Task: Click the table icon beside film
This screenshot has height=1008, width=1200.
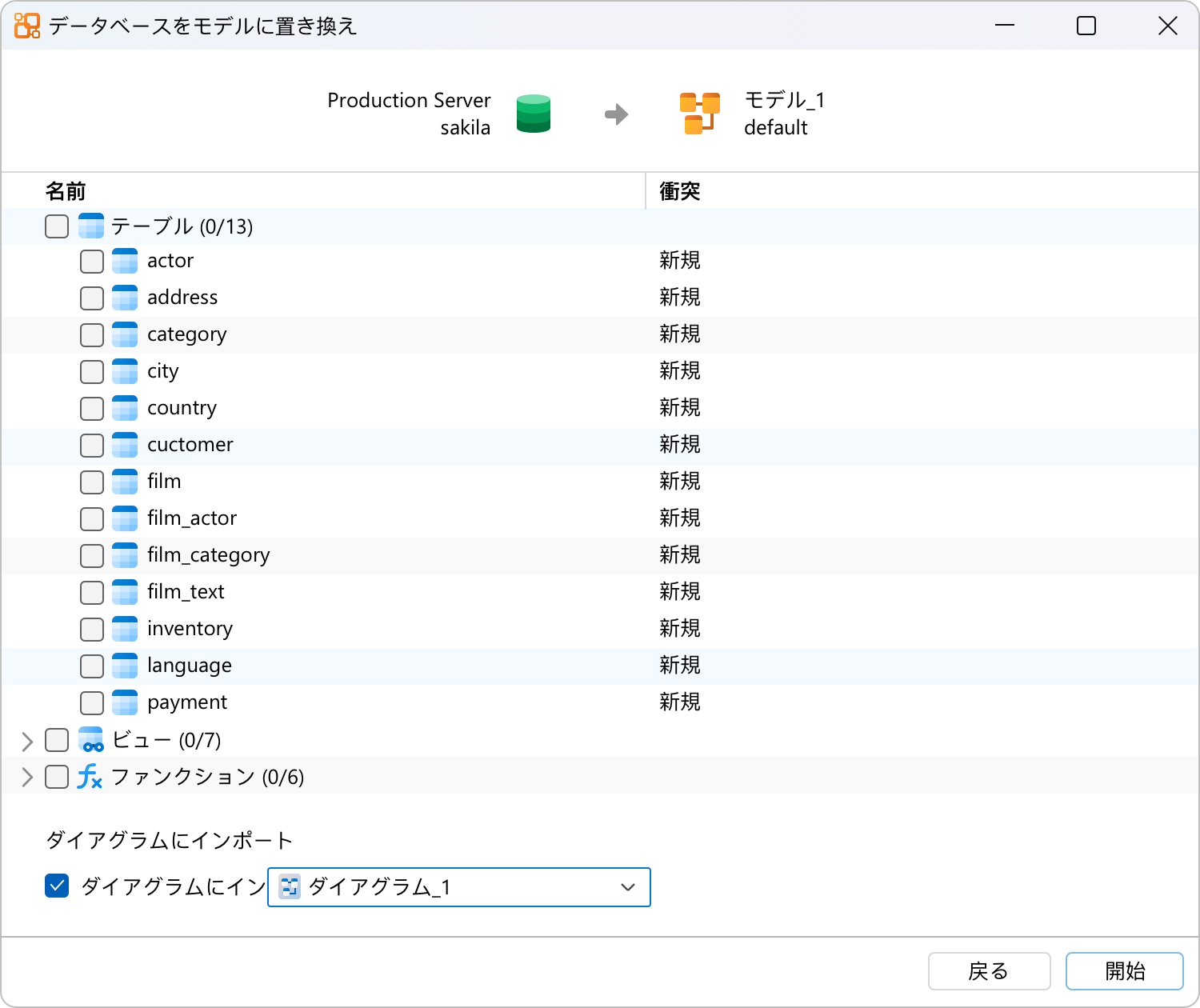Action: pos(125,482)
